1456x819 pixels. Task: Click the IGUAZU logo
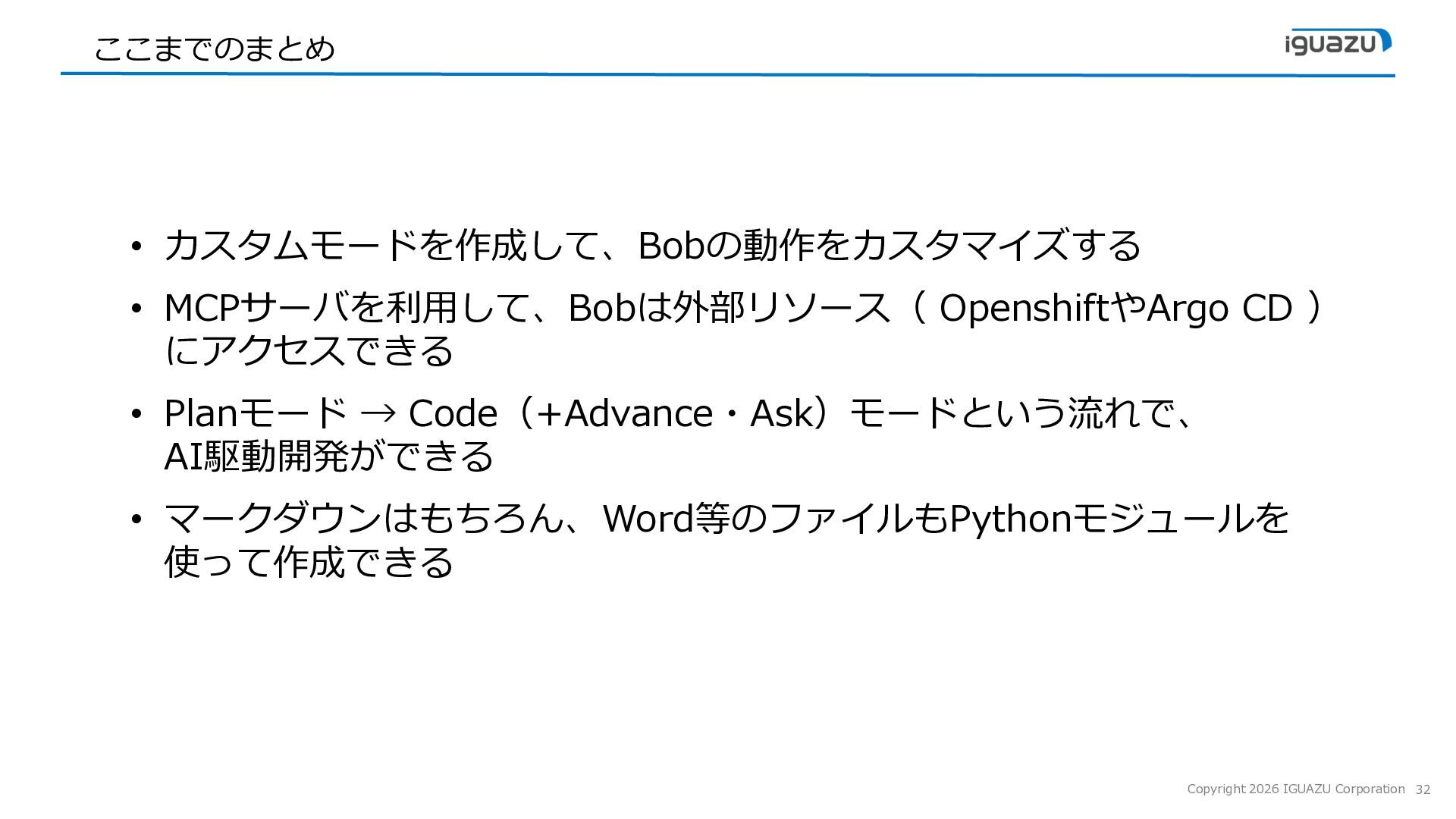[1338, 42]
